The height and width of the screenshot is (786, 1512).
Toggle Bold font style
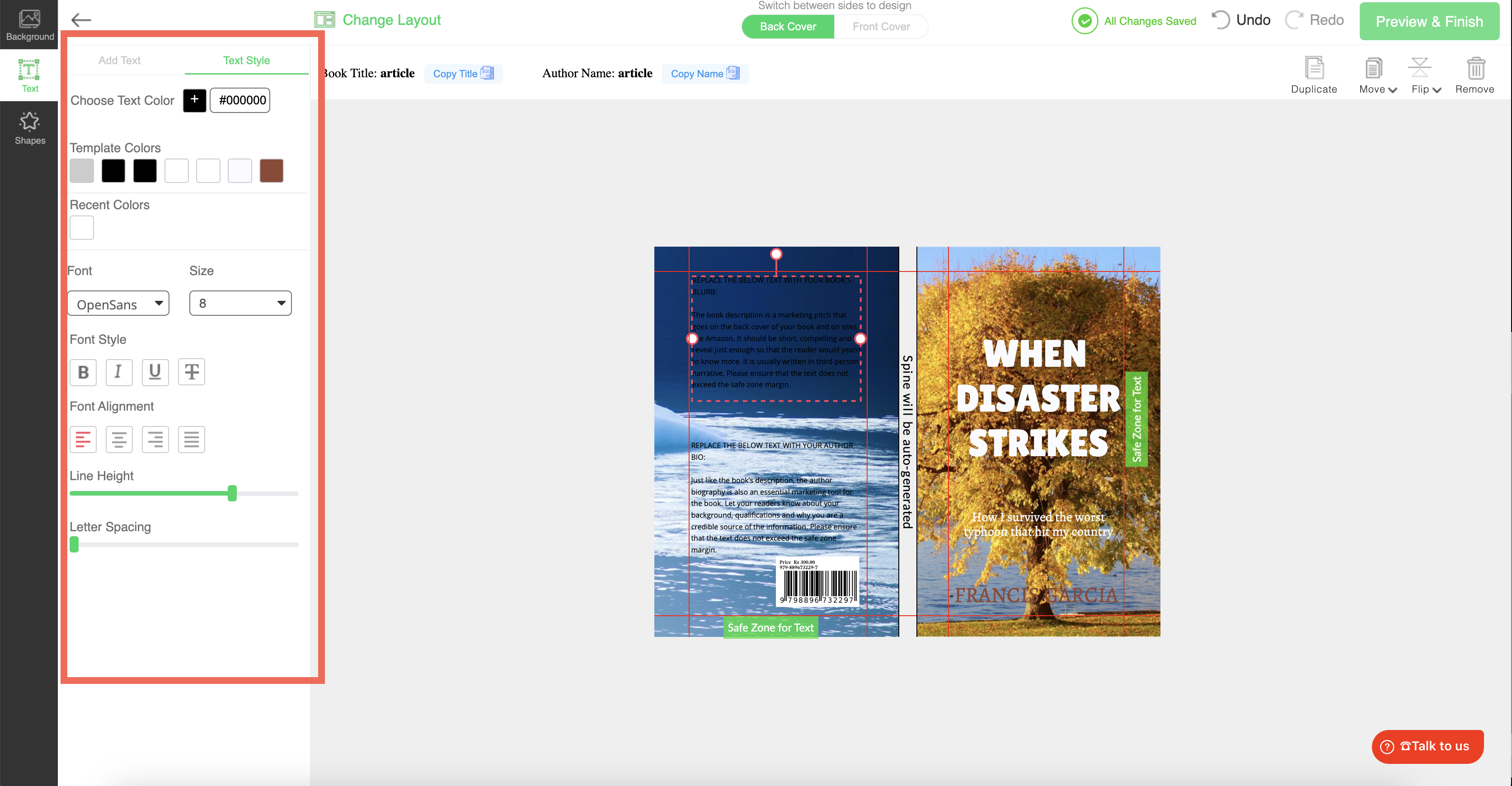pyautogui.click(x=83, y=372)
